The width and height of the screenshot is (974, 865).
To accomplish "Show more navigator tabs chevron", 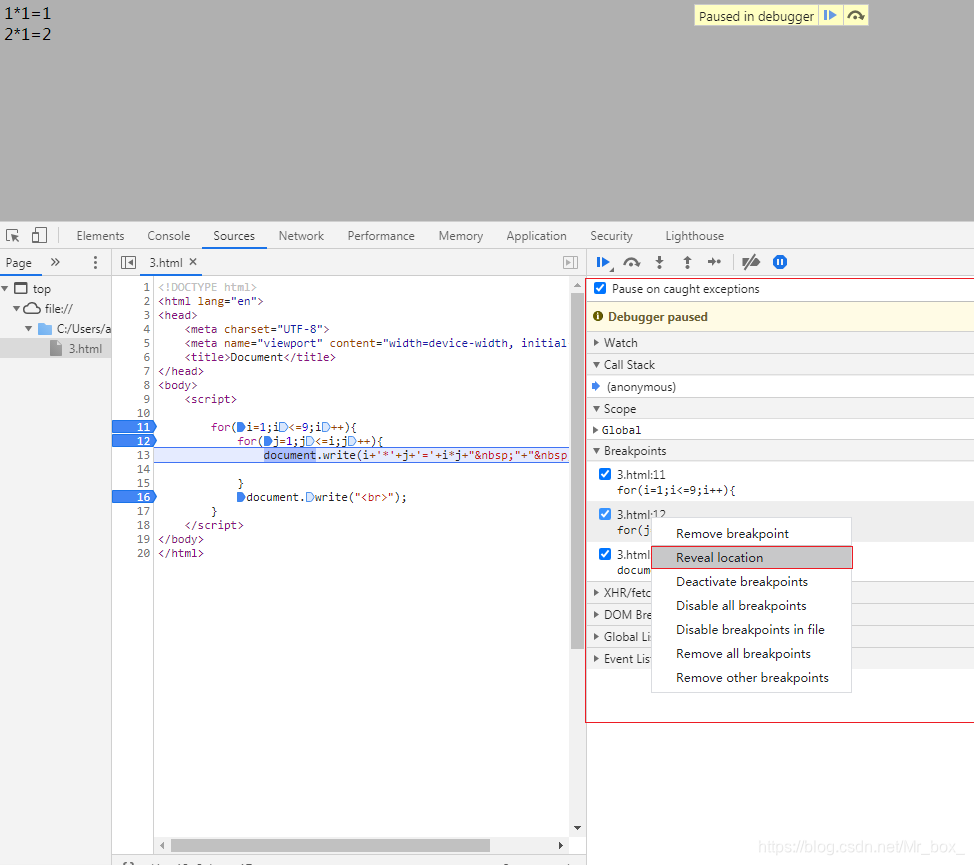I will point(55,262).
